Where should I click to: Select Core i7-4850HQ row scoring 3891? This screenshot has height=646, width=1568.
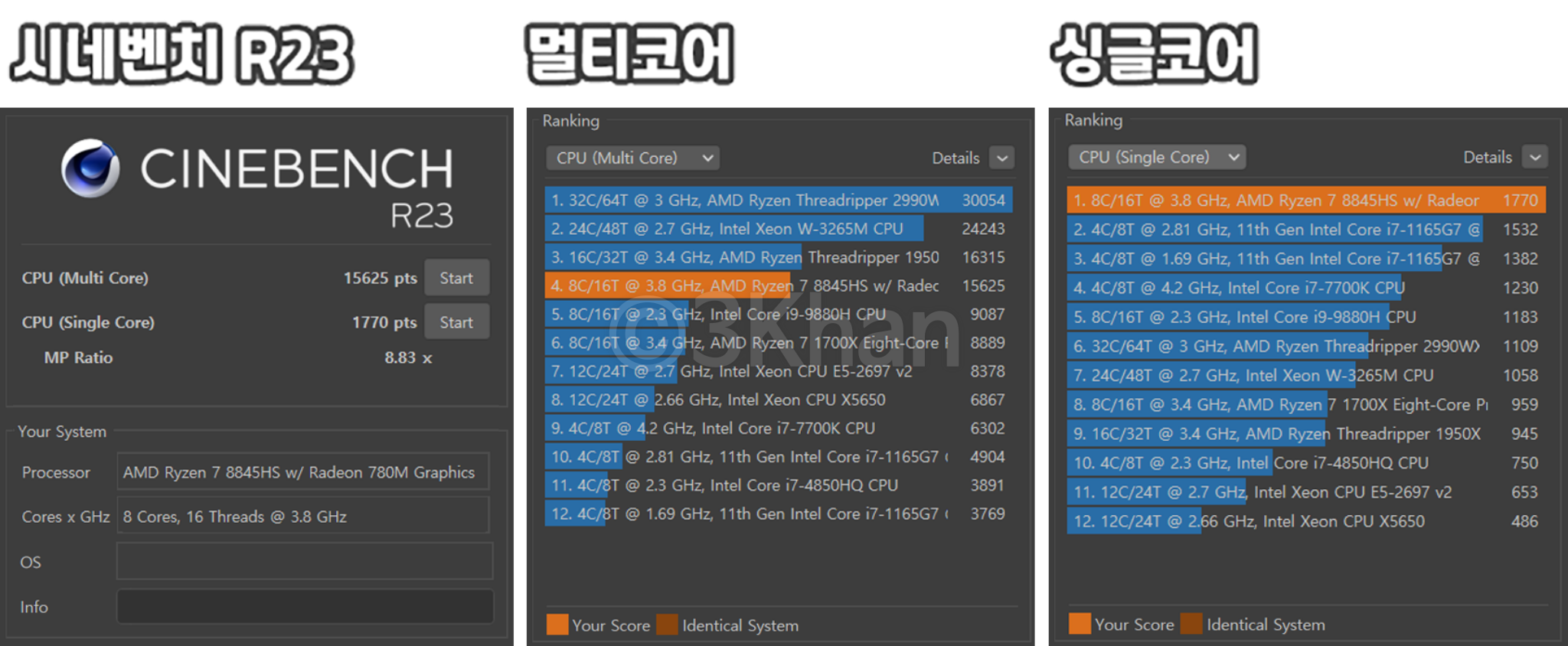[x=779, y=485]
